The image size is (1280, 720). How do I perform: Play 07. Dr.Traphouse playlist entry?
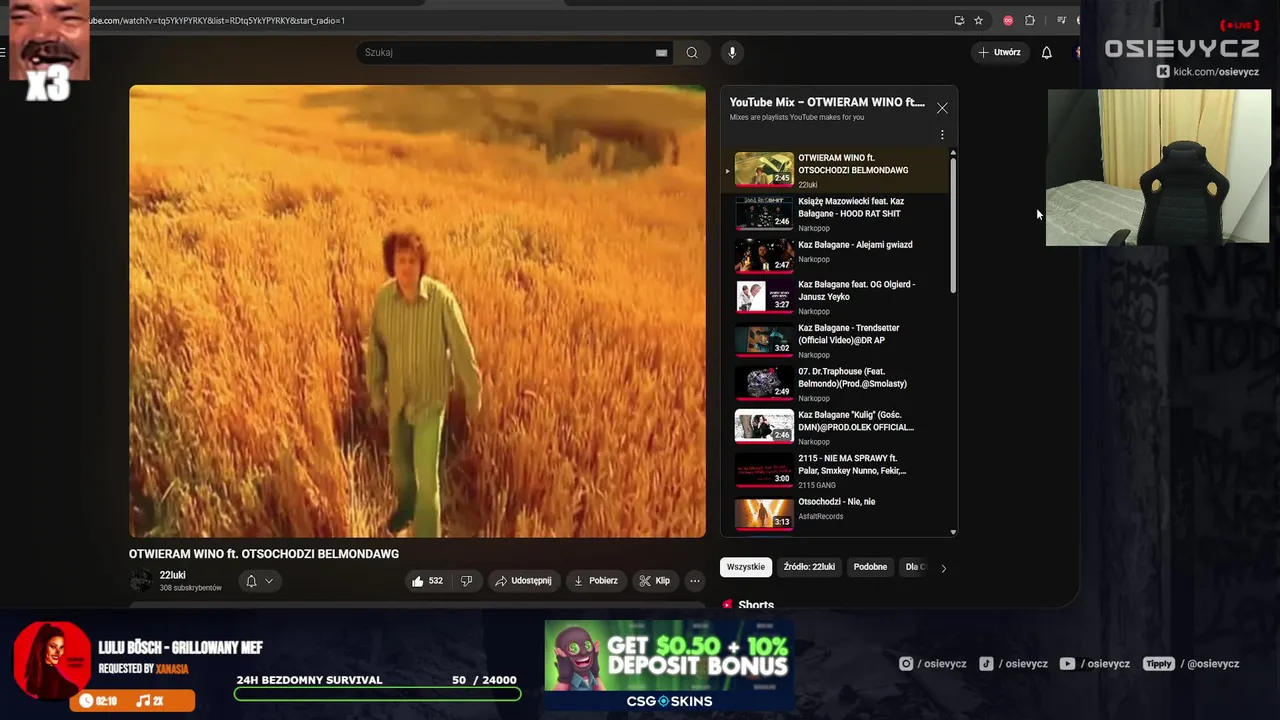click(835, 384)
